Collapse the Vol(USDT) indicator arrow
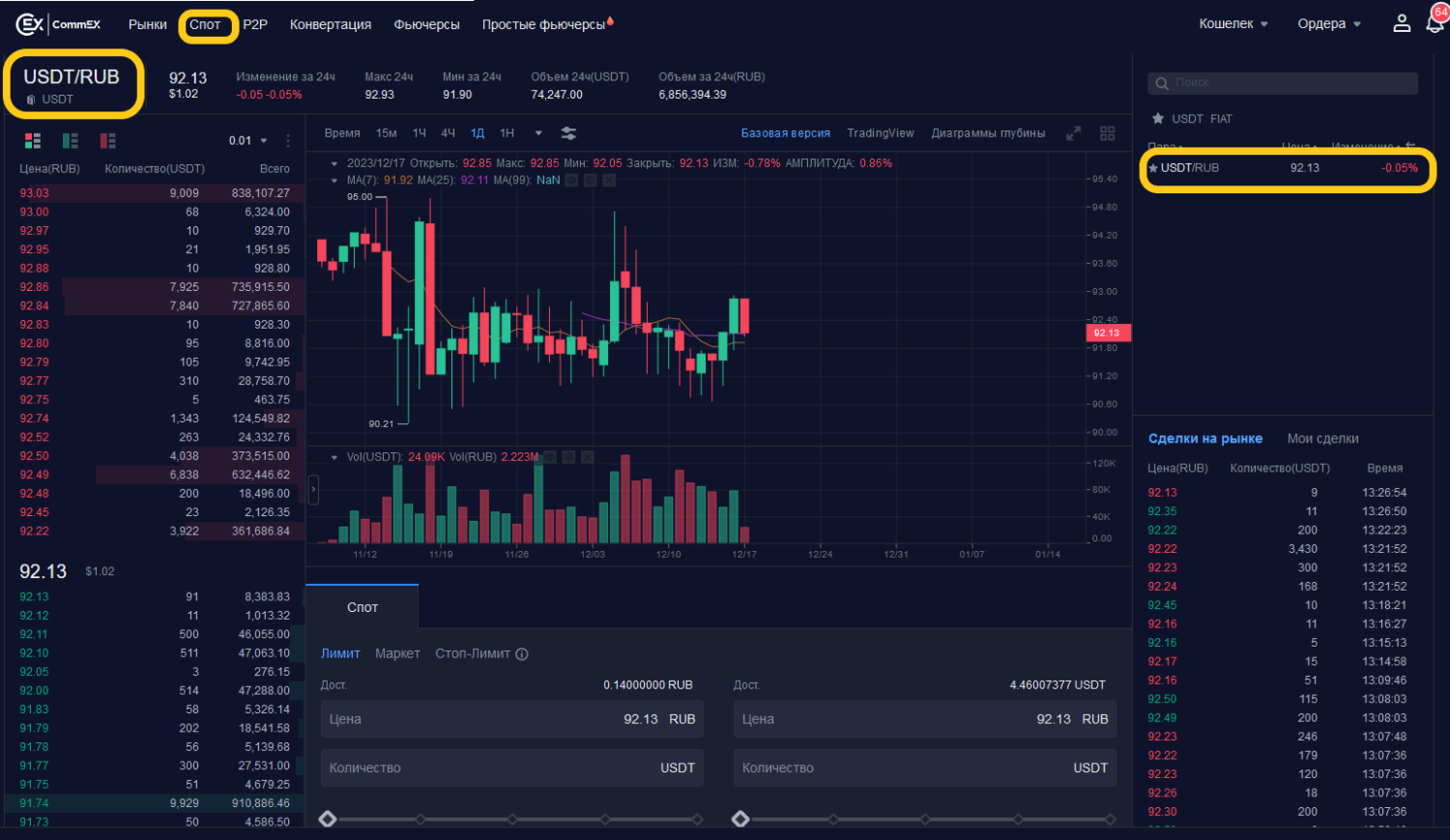The height and width of the screenshot is (840, 1450). (x=334, y=457)
